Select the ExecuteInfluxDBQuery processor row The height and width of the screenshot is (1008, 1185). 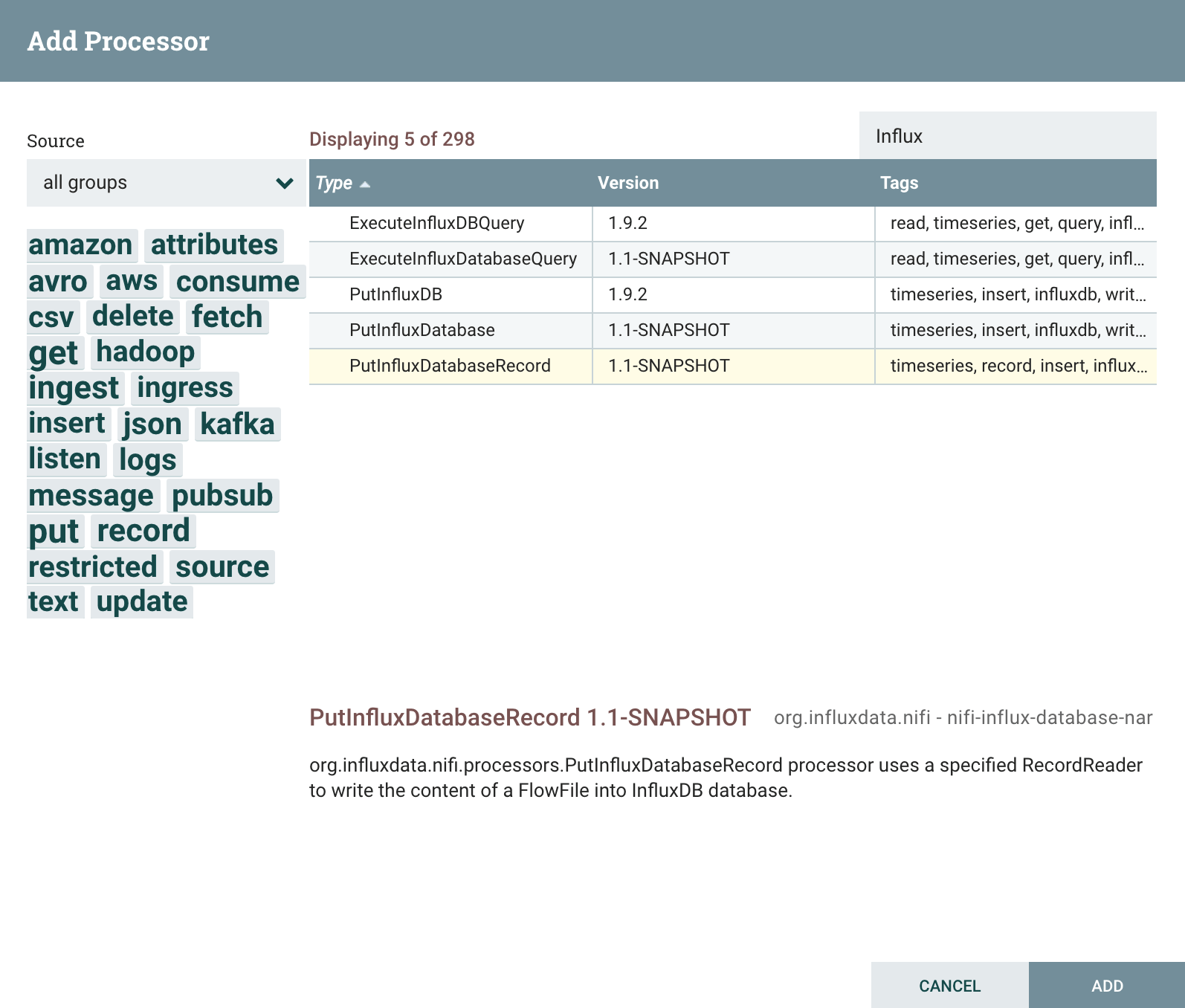click(436, 223)
